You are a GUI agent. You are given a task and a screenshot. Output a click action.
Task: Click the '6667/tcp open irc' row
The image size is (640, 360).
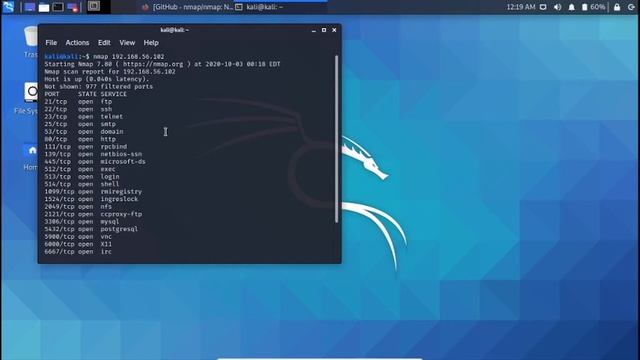(x=78, y=252)
